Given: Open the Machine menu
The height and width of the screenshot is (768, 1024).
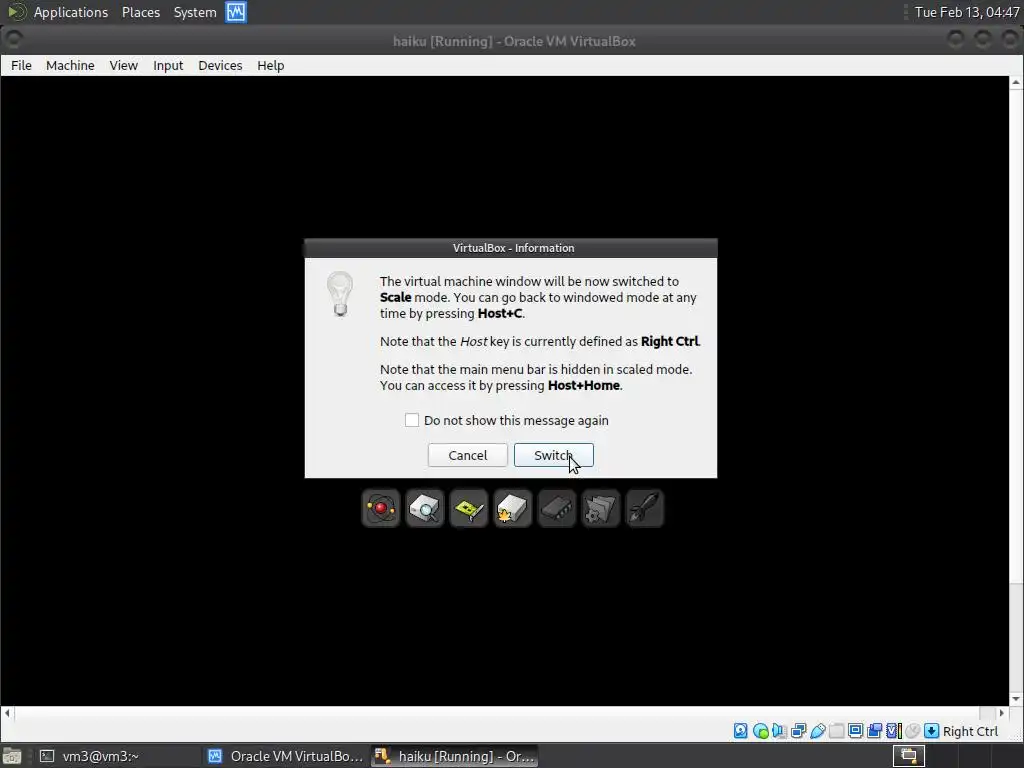Looking at the screenshot, I should (x=70, y=65).
